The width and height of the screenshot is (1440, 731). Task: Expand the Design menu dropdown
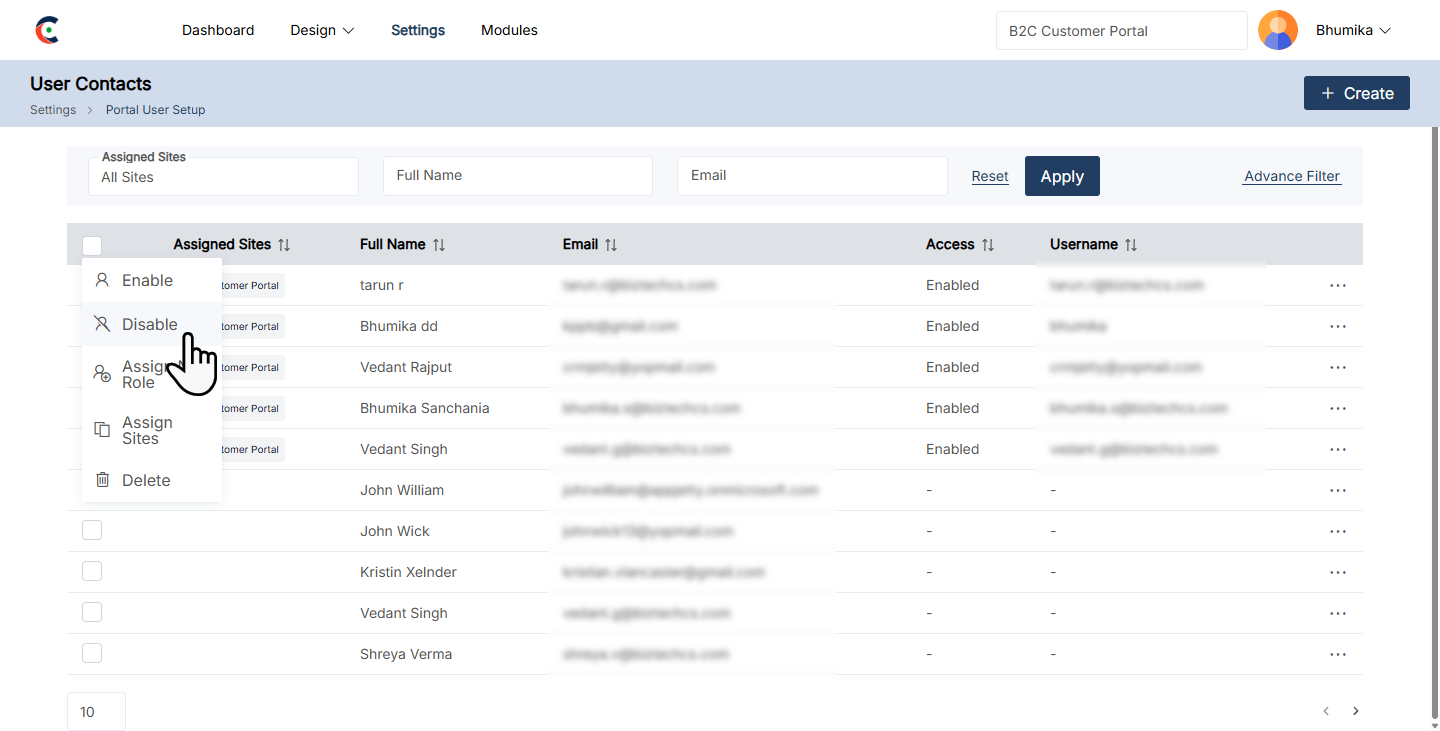coord(322,30)
